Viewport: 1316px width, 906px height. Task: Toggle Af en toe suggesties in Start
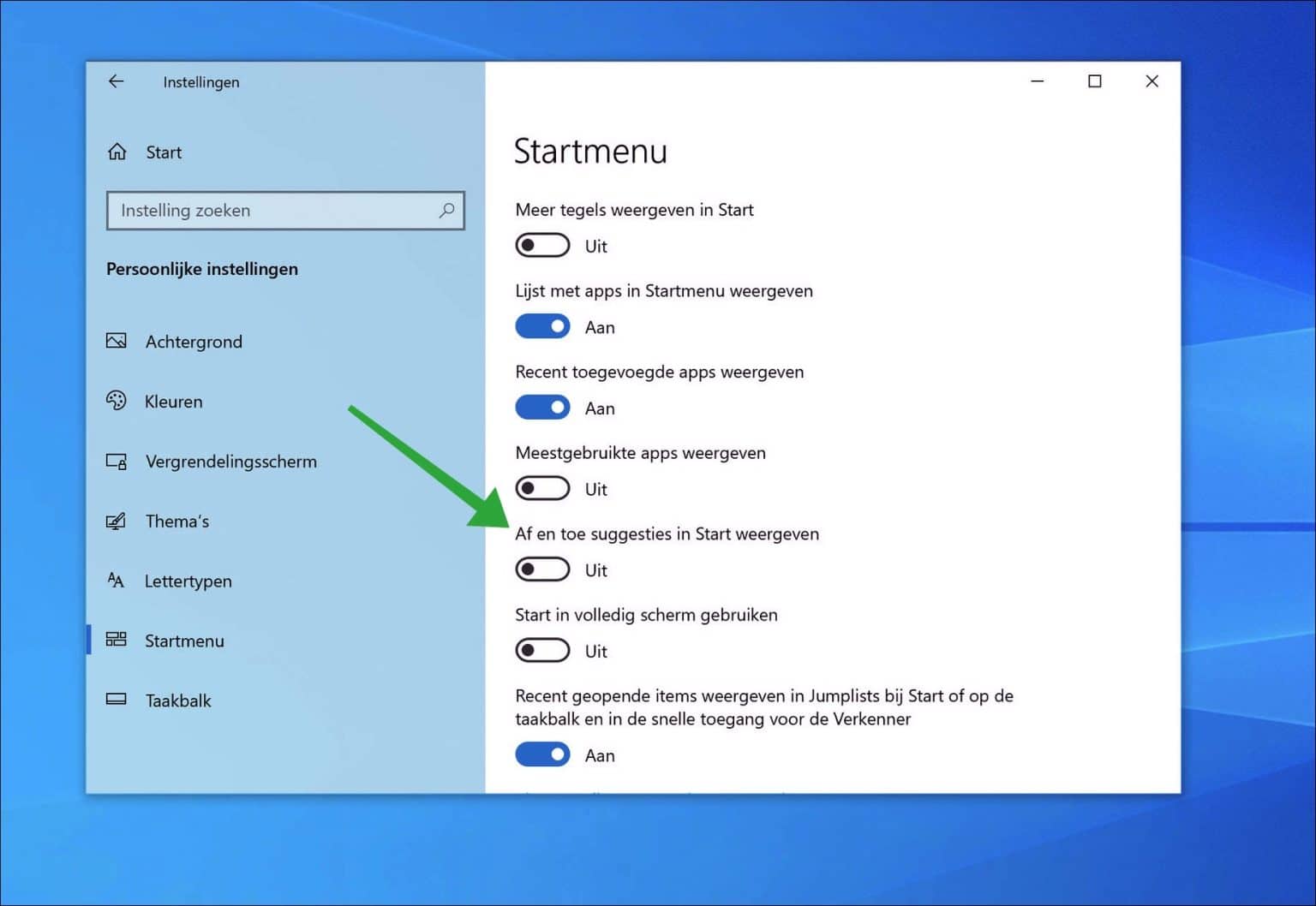click(542, 569)
